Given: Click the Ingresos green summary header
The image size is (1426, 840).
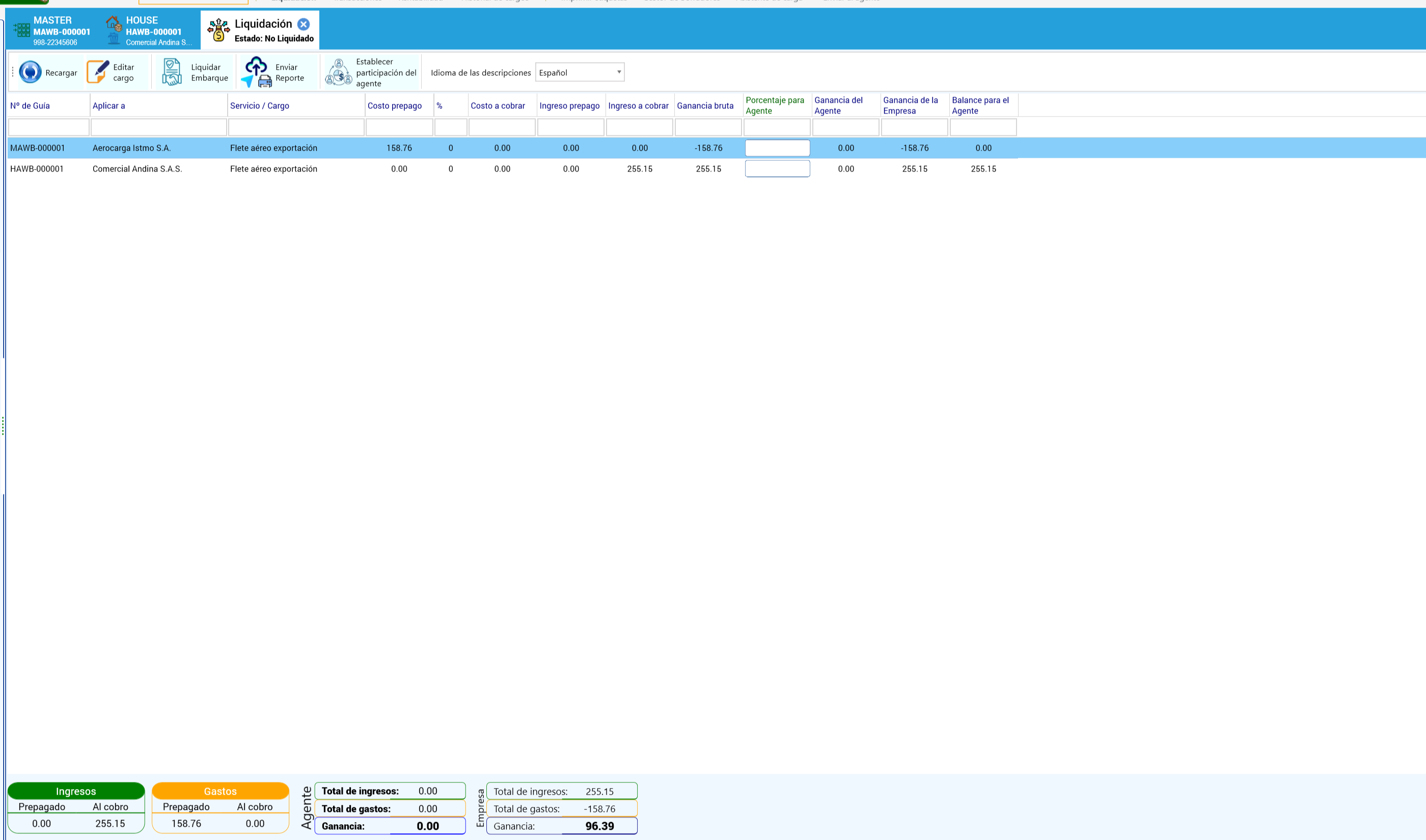Looking at the screenshot, I should 76,791.
